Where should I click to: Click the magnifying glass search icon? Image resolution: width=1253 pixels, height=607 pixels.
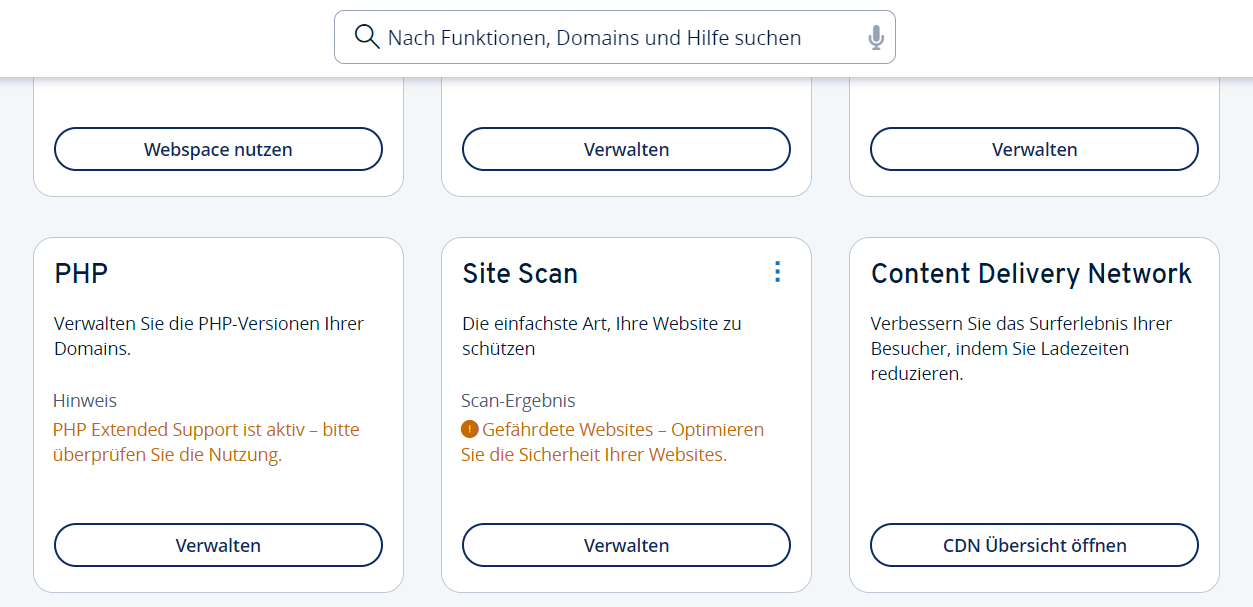pyautogui.click(x=367, y=37)
